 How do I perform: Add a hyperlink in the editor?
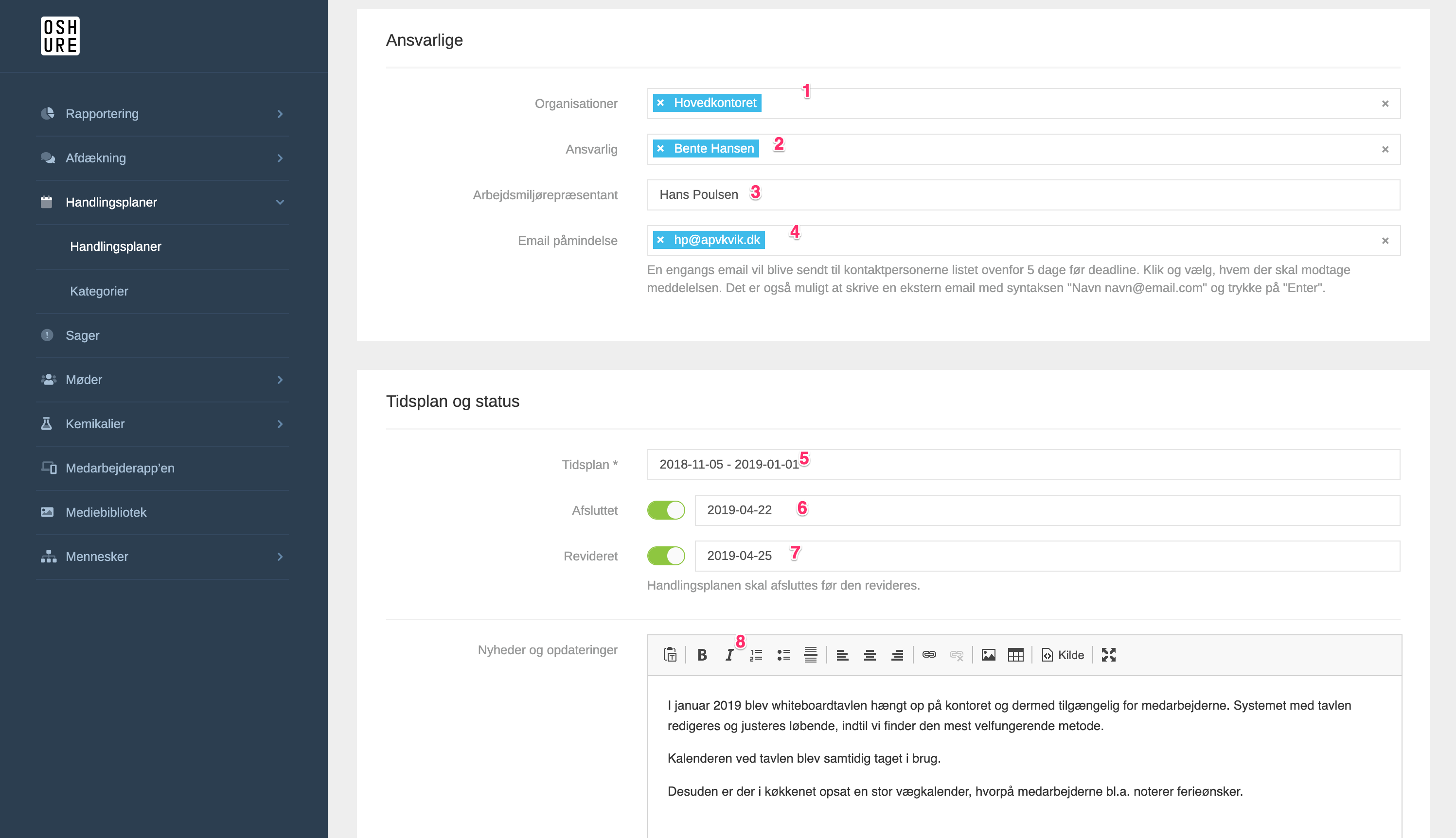(x=929, y=655)
